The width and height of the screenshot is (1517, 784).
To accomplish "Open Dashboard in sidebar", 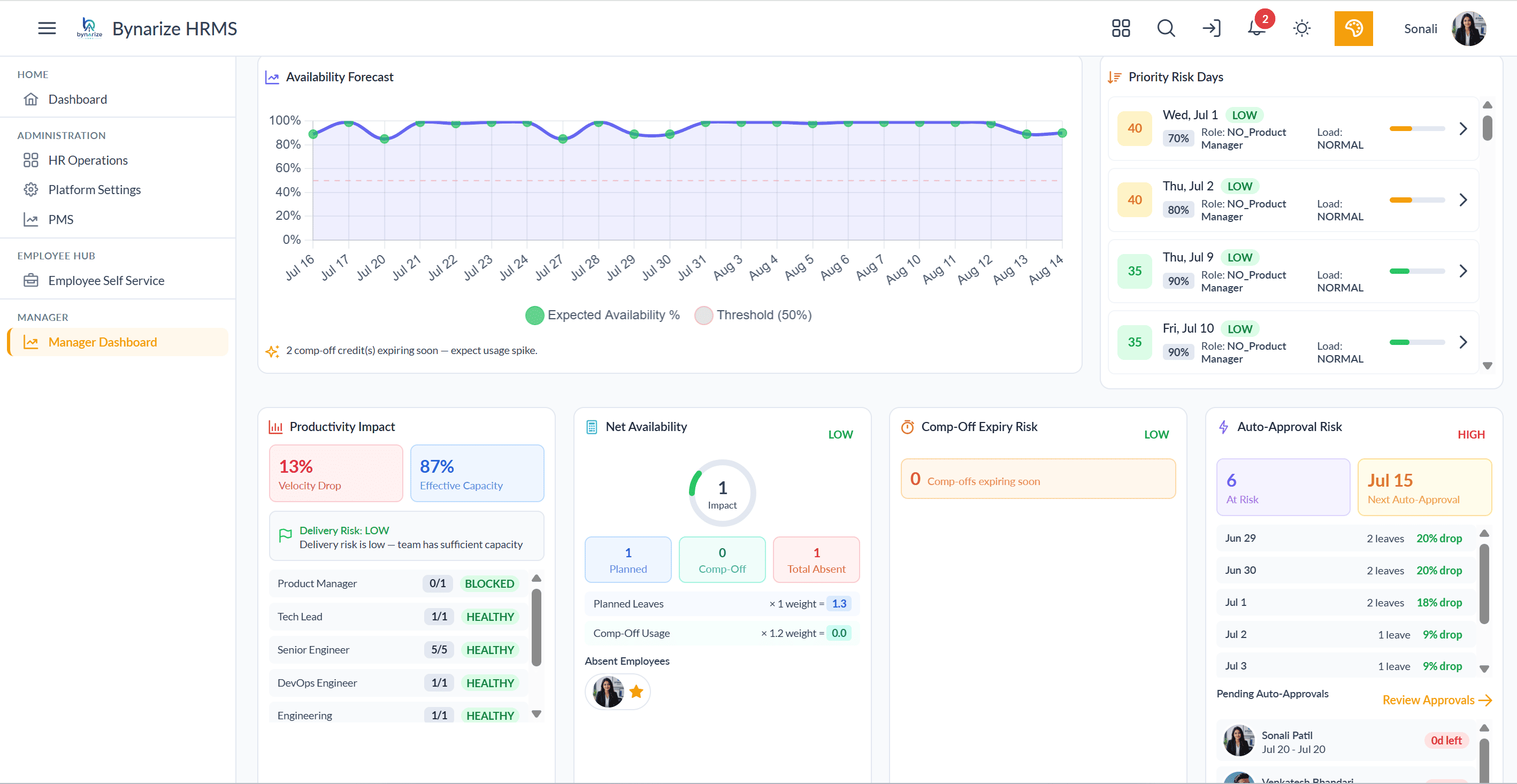I will (x=118, y=99).
